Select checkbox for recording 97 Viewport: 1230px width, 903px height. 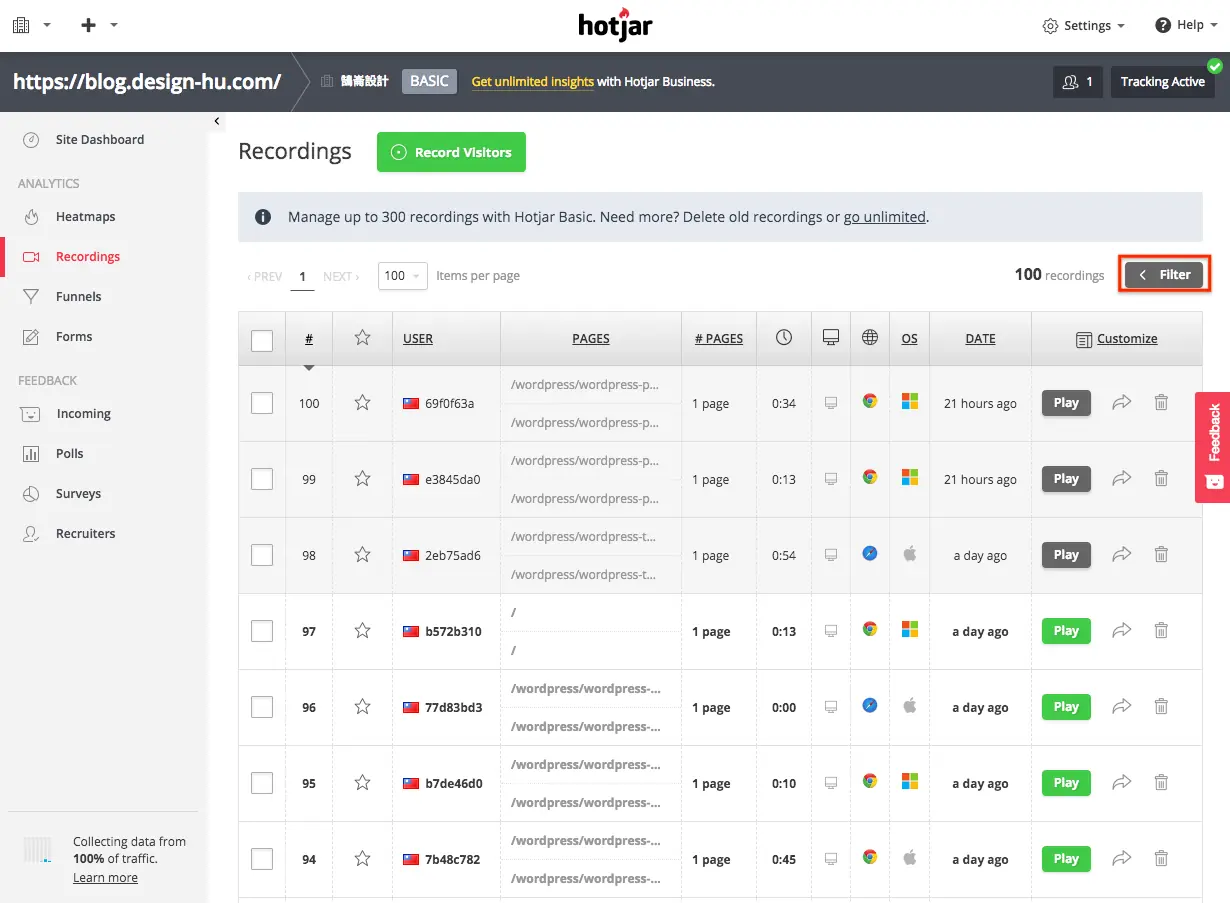pos(262,631)
